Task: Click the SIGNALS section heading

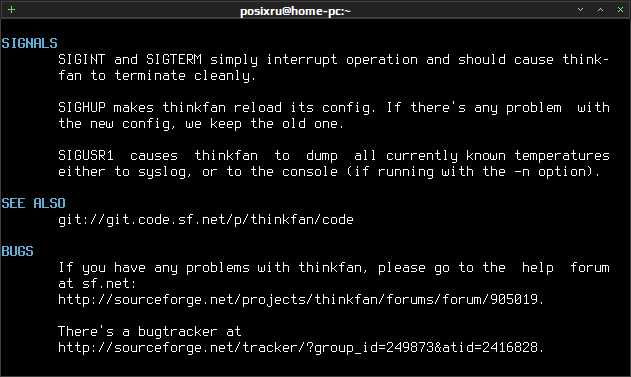Action: point(29,43)
